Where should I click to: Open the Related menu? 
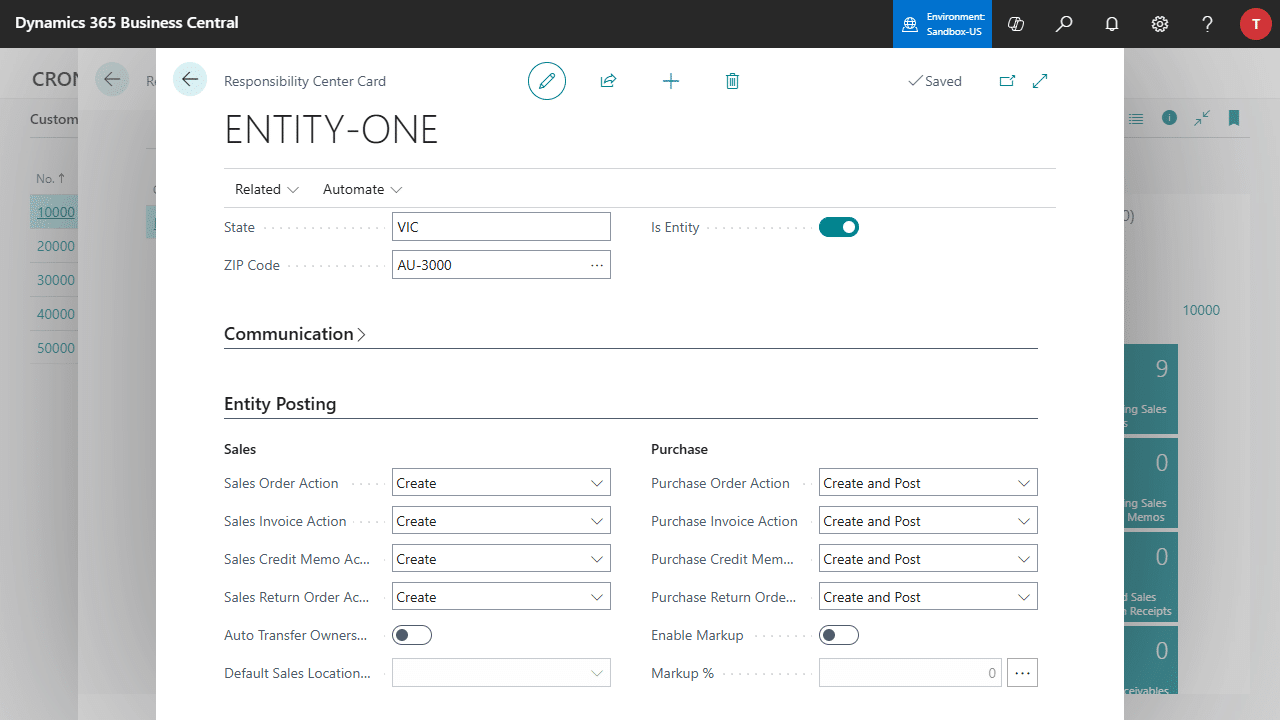point(267,189)
